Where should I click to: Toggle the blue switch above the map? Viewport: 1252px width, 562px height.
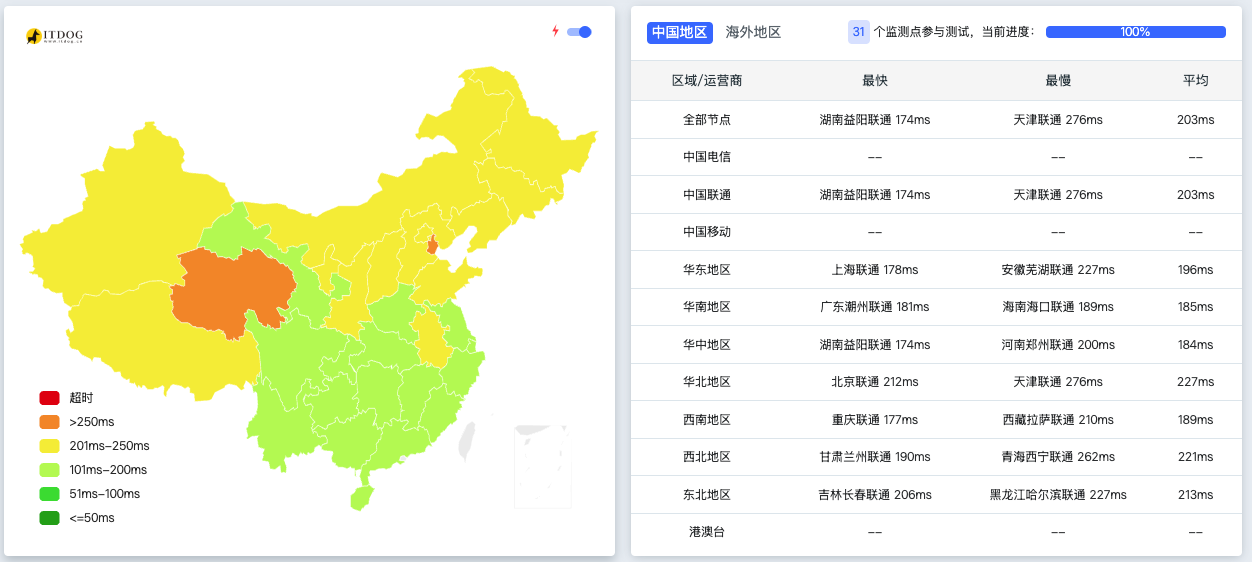pyautogui.click(x=579, y=32)
